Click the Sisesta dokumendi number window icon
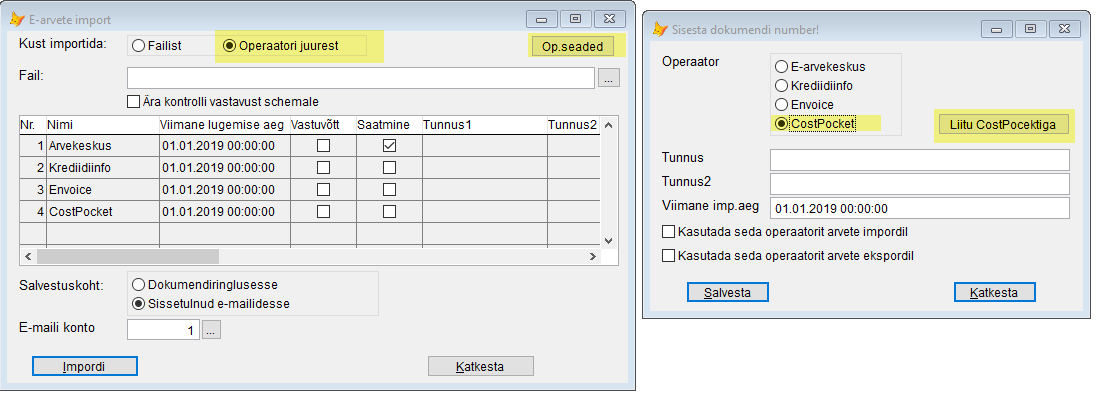 [660, 29]
